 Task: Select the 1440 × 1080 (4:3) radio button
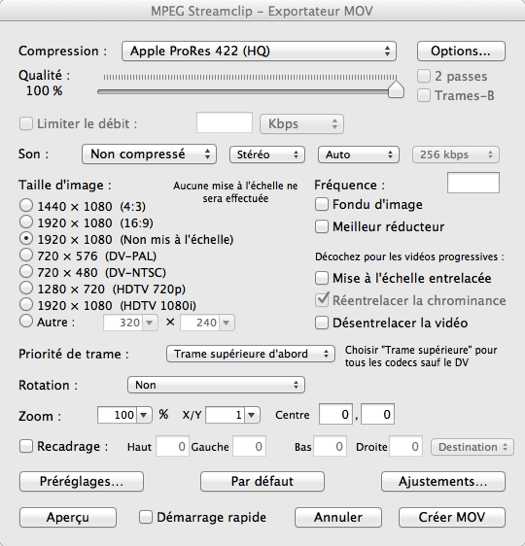click(x=26, y=205)
